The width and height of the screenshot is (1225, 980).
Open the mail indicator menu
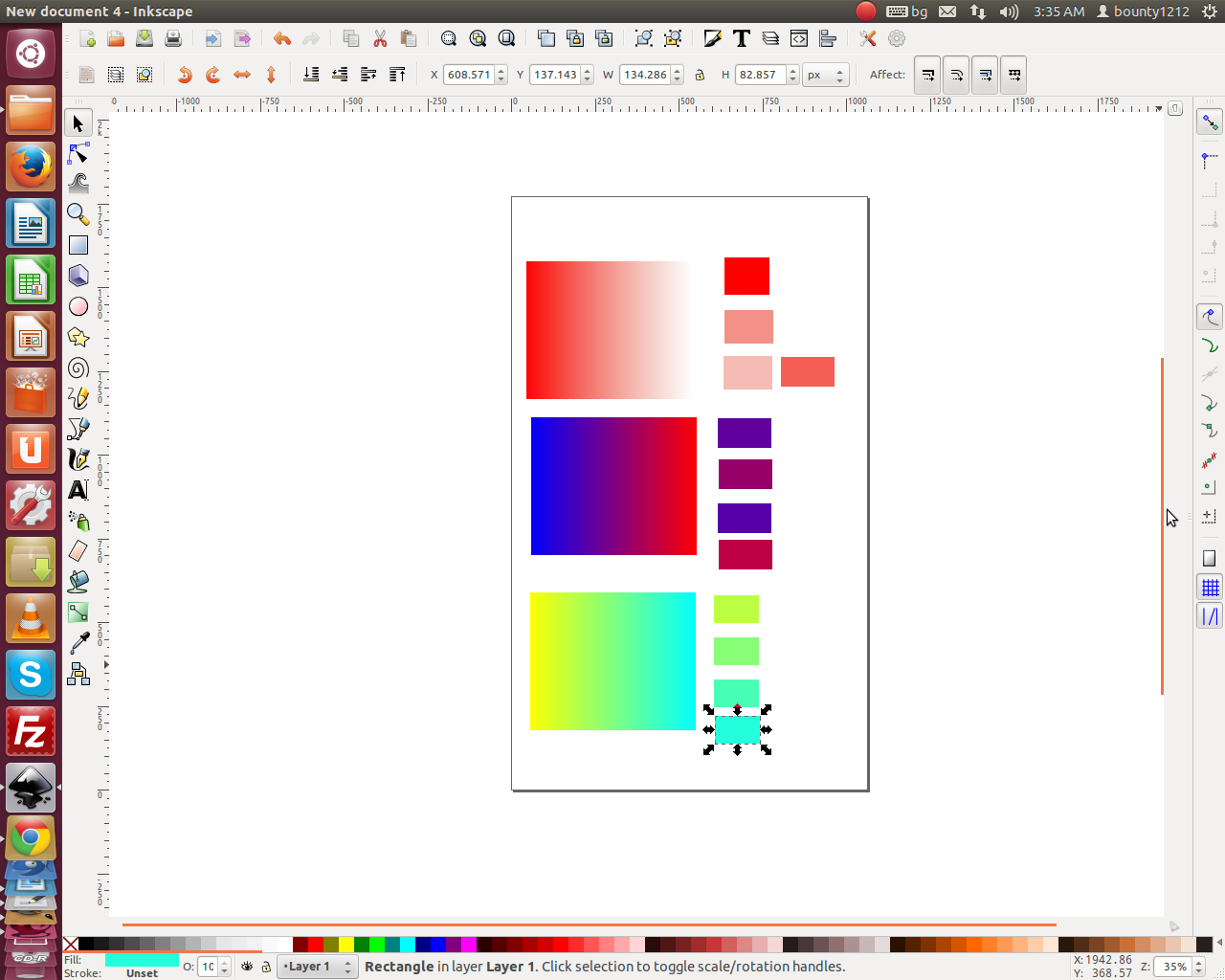(947, 11)
